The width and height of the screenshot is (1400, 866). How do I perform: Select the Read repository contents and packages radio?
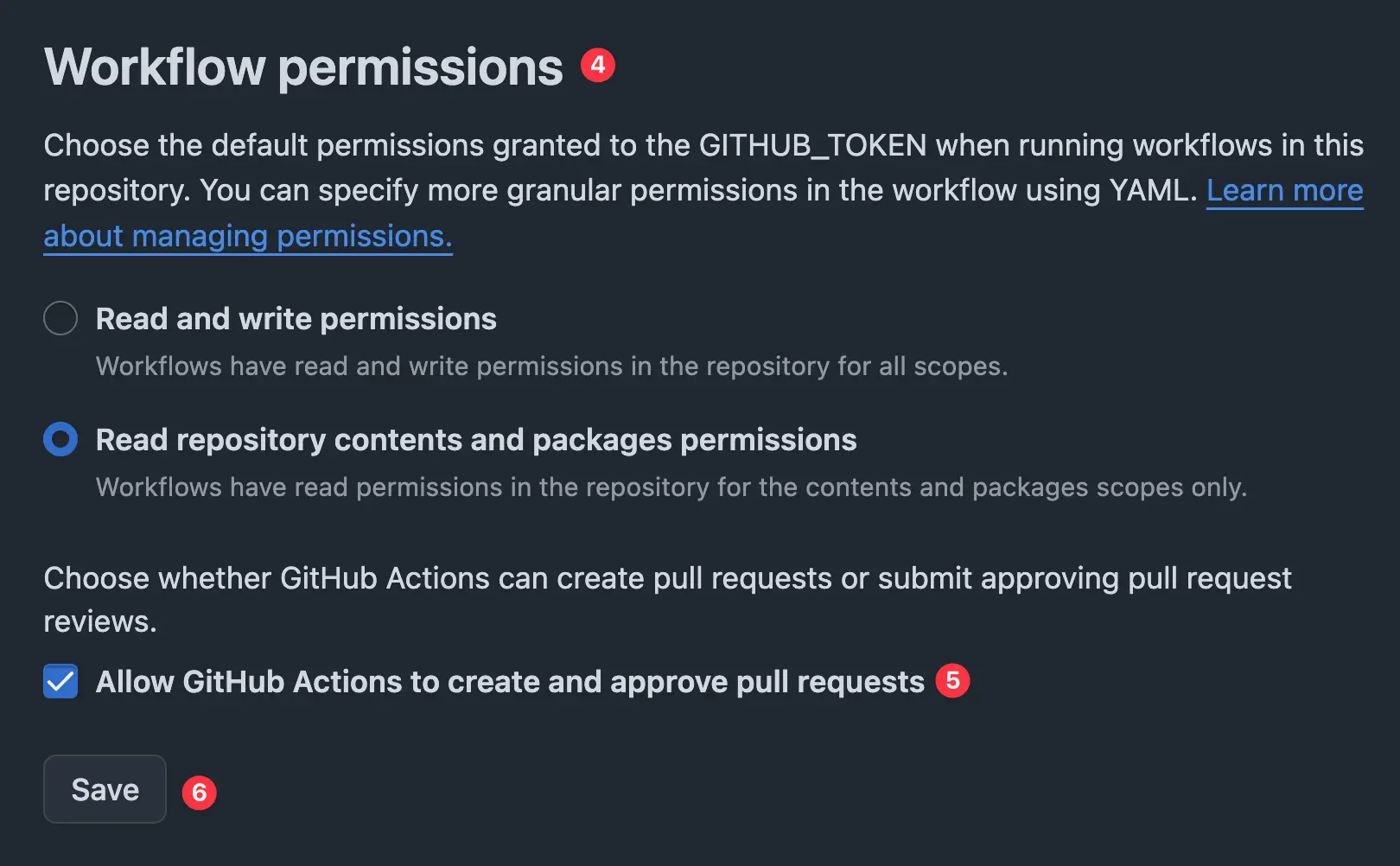[60, 439]
